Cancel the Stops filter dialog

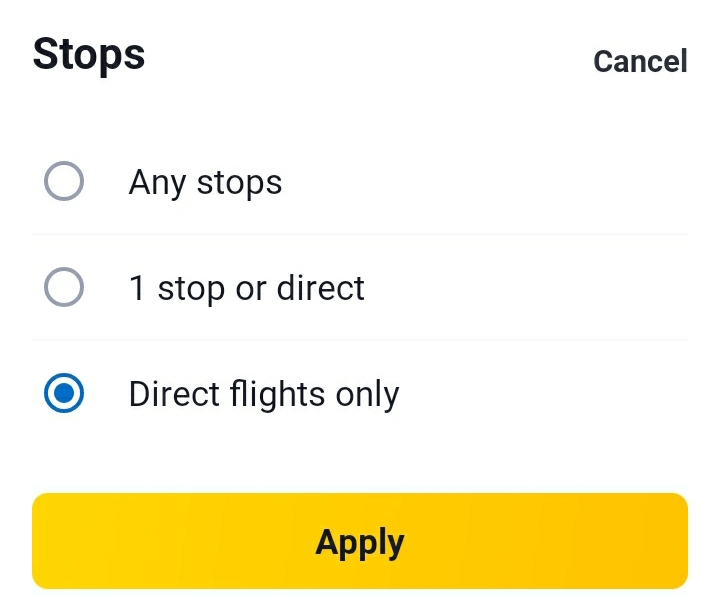640,61
